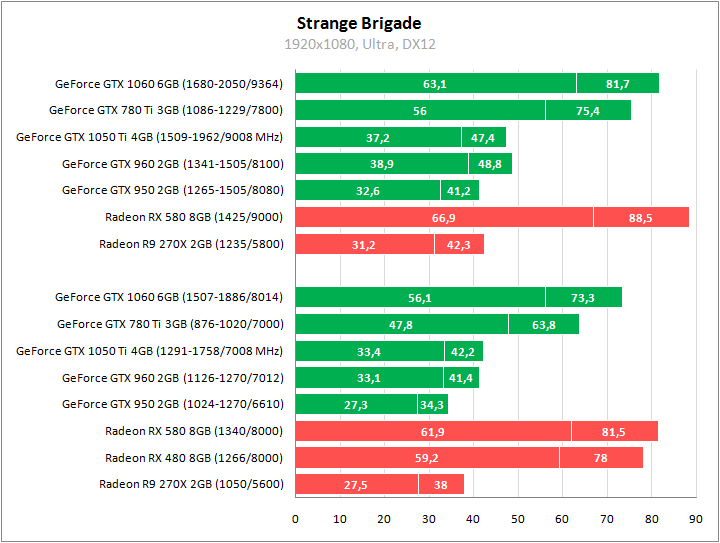The image size is (720, 543).
Task: Click the Radeon RX 580 8GB (1425/9000) label
Action: [x=194, y=217]
